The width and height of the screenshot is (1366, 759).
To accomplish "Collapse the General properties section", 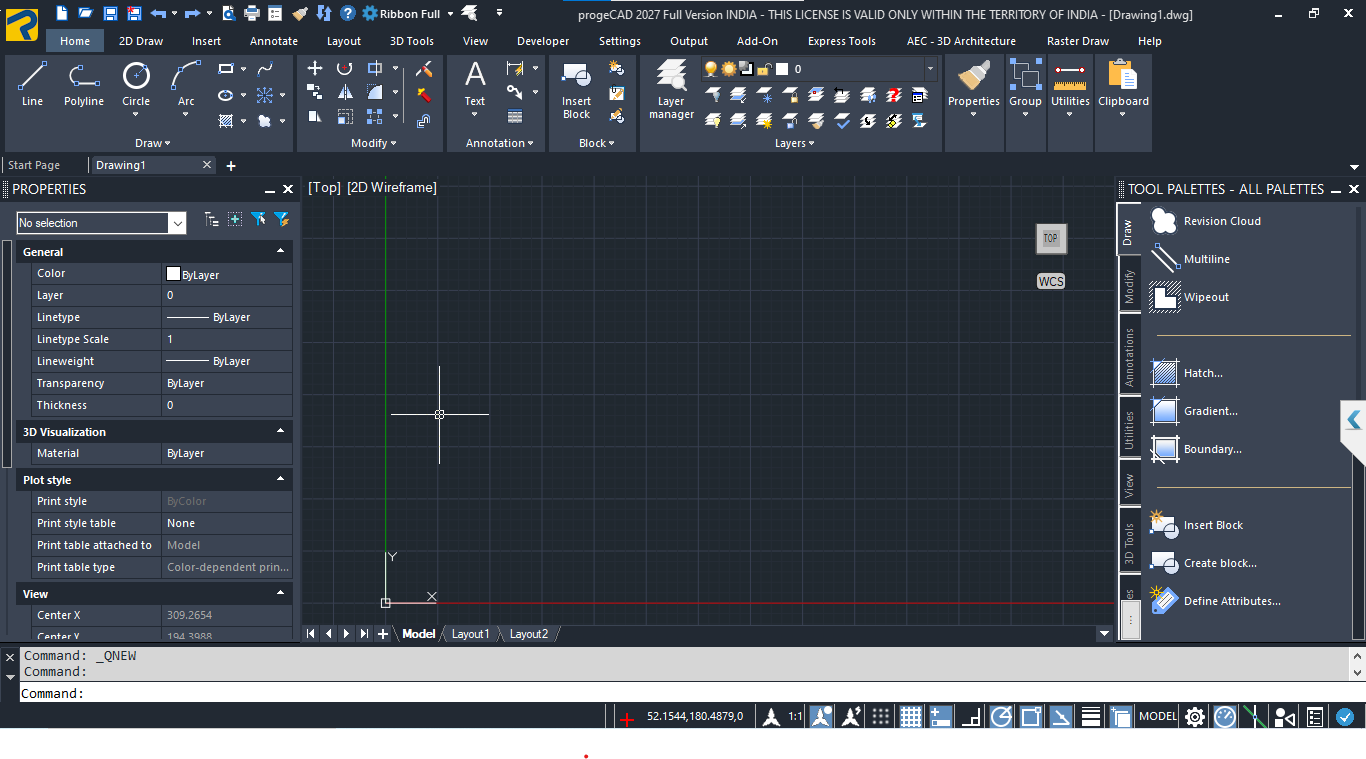I will (281, 251).
